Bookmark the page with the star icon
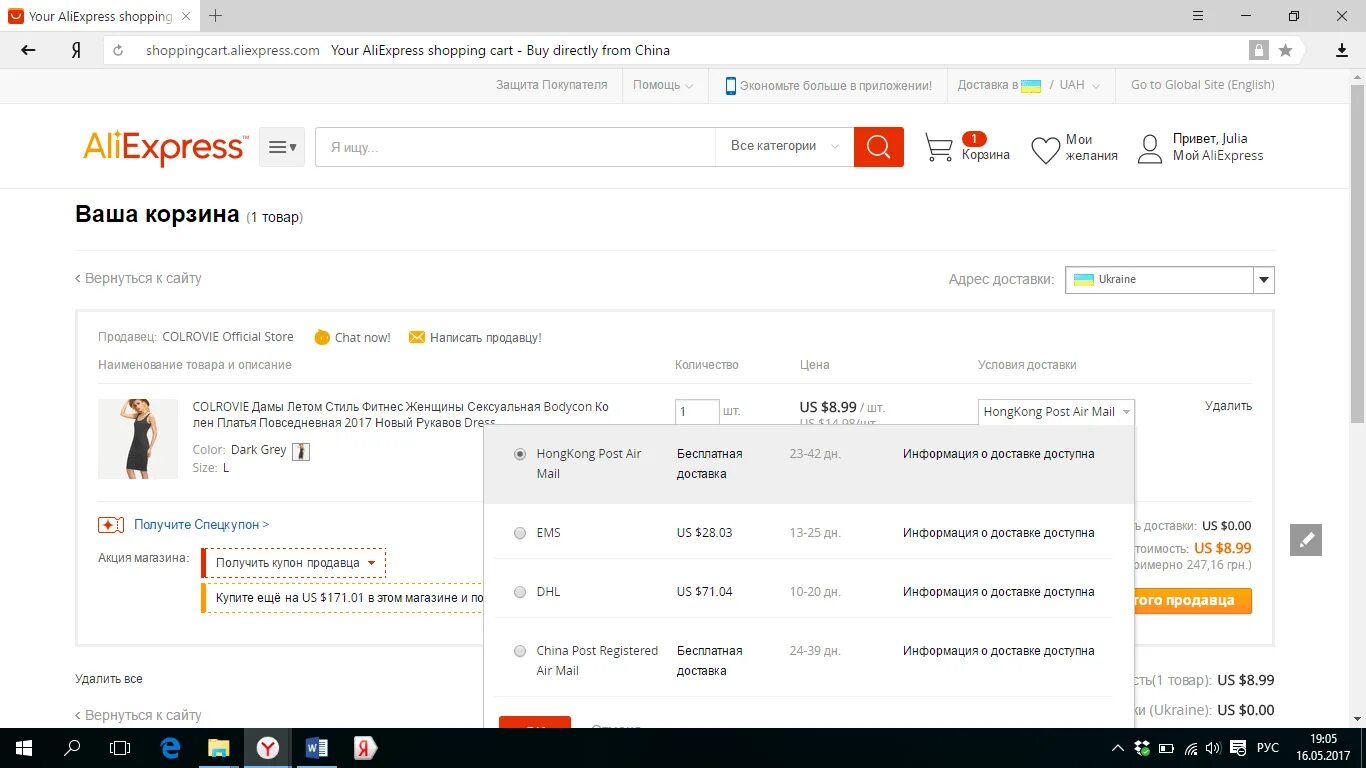This screenshot has height=768, width=1366. [x=1285, y=50]
